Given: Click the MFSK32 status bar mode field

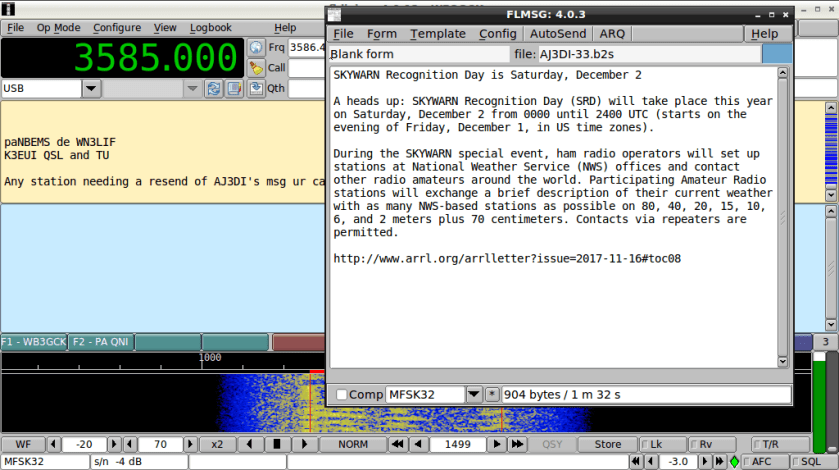Looking at the screenshot, I should (x=45, y=461).
